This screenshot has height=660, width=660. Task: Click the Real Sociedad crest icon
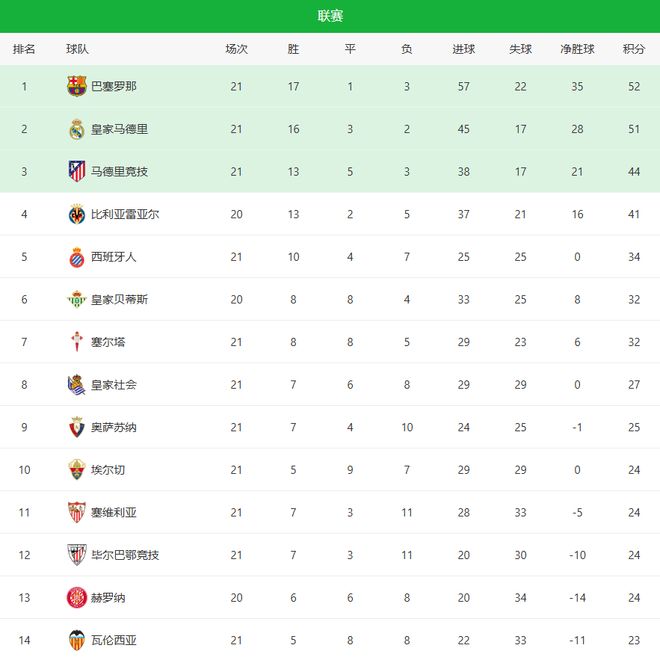(77, 385)
